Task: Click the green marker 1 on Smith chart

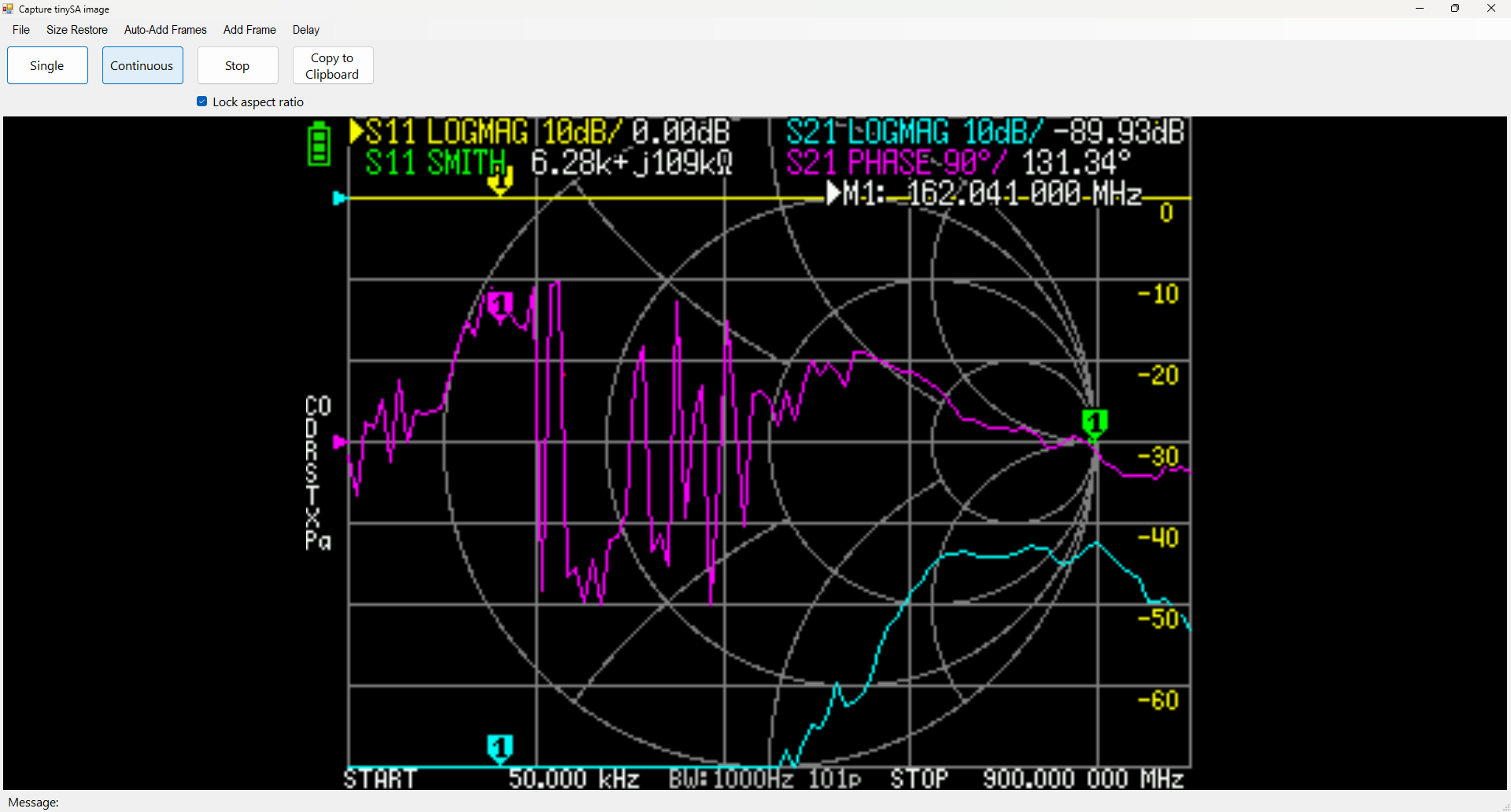Action: (1094, 423)
